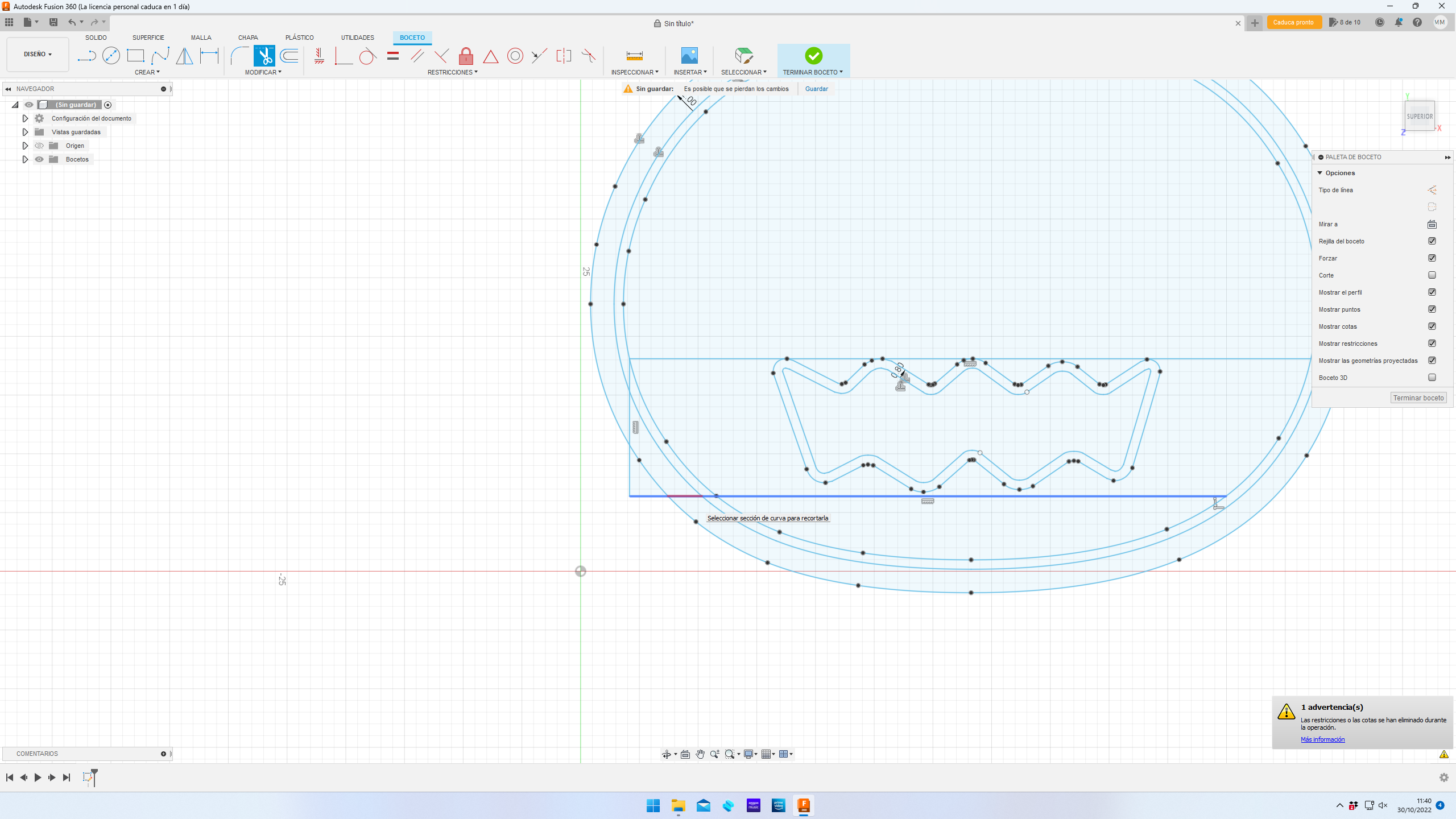Select the two-point rectangle tool

135,56
